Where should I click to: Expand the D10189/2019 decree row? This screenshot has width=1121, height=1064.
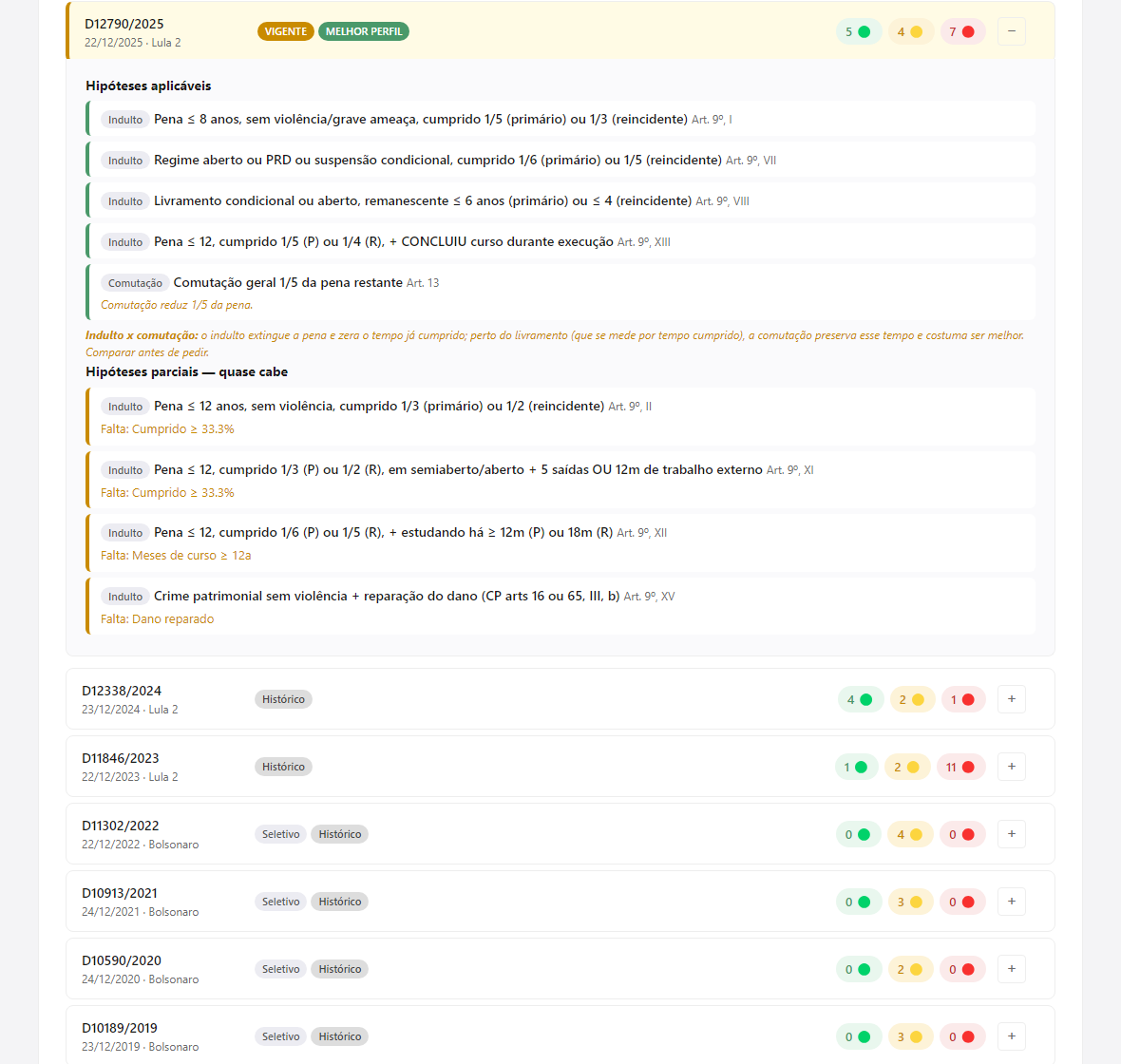tap(1011, 1036)
